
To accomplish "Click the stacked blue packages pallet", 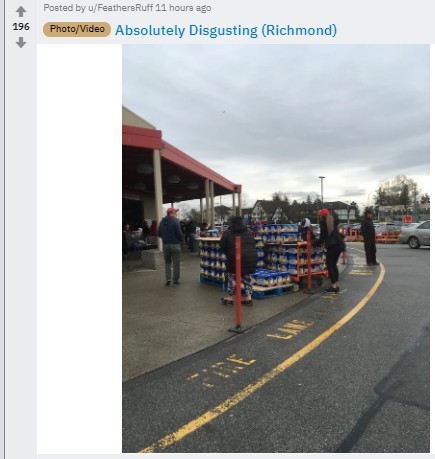I will click(263, 255).
